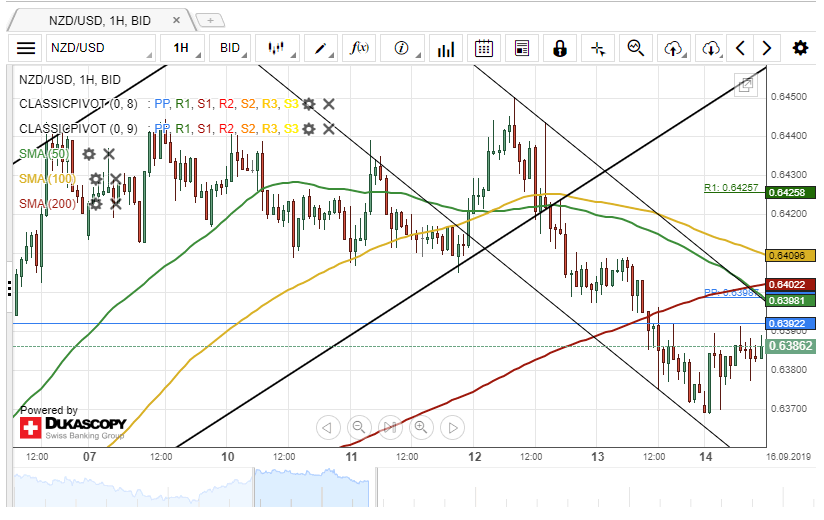Screen dimensions: 824x520
Task: Switch to the NZD/USD, 1H, BID tab
Action: (x=100, y=19)
